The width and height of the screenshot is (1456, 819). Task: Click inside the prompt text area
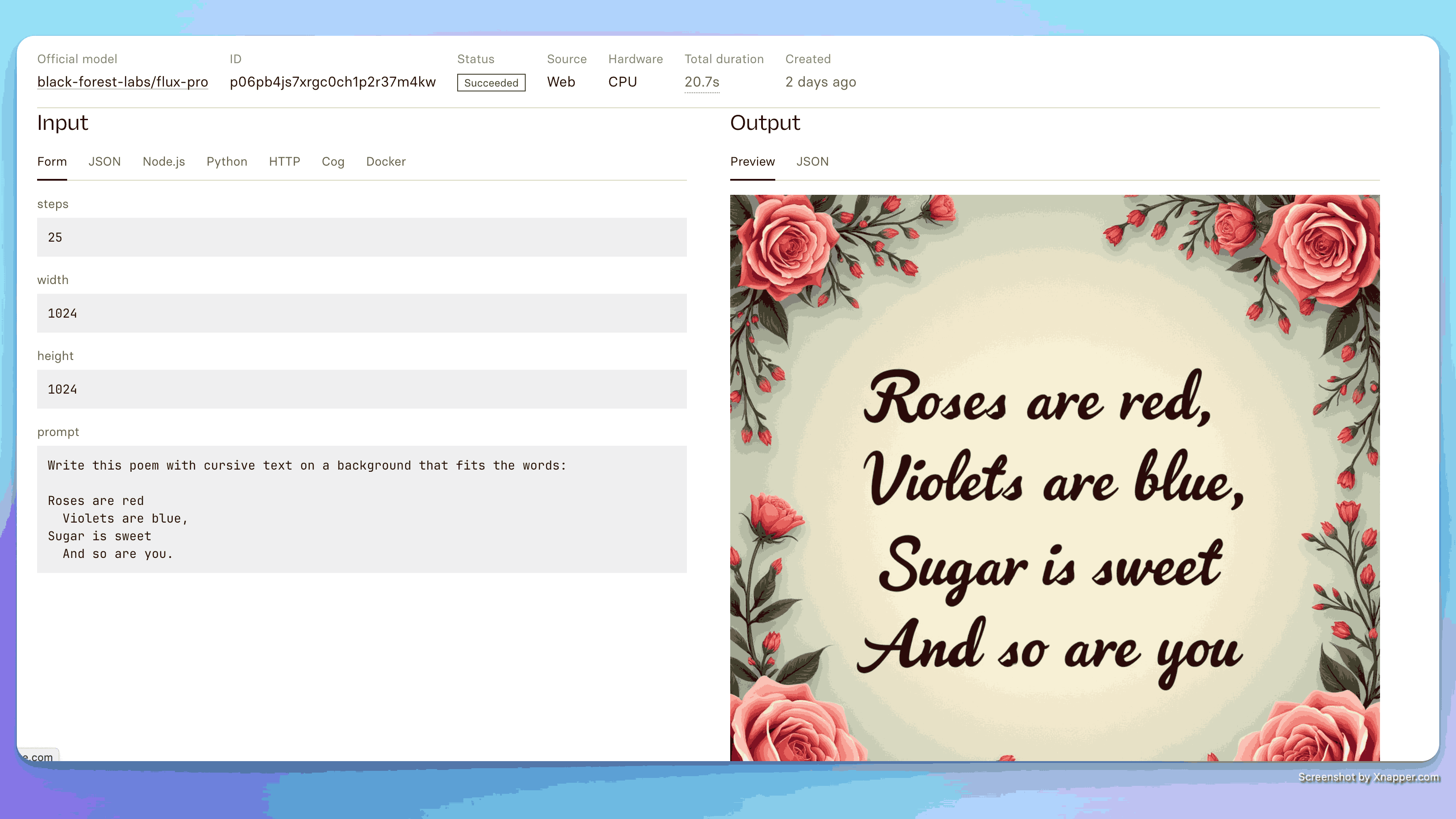[x=362, y=509]
